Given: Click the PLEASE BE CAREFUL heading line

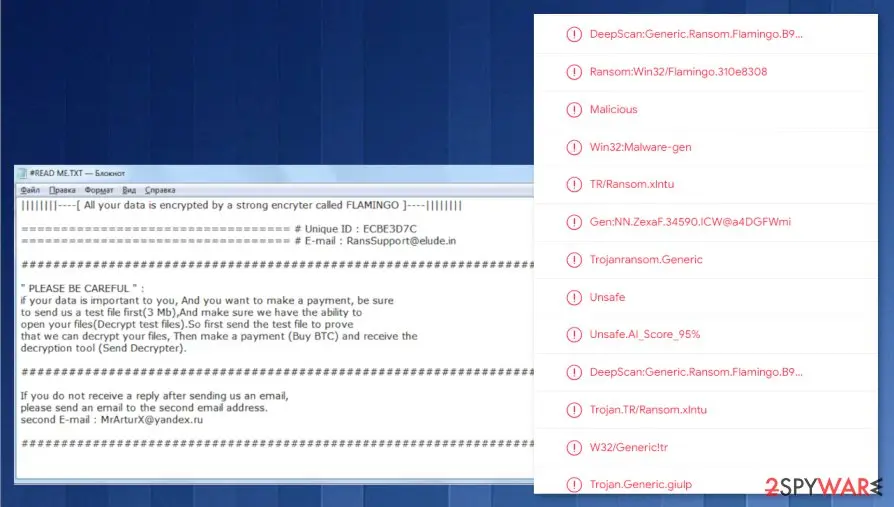Looking at the screenshot, I should [x=82, y=289].
